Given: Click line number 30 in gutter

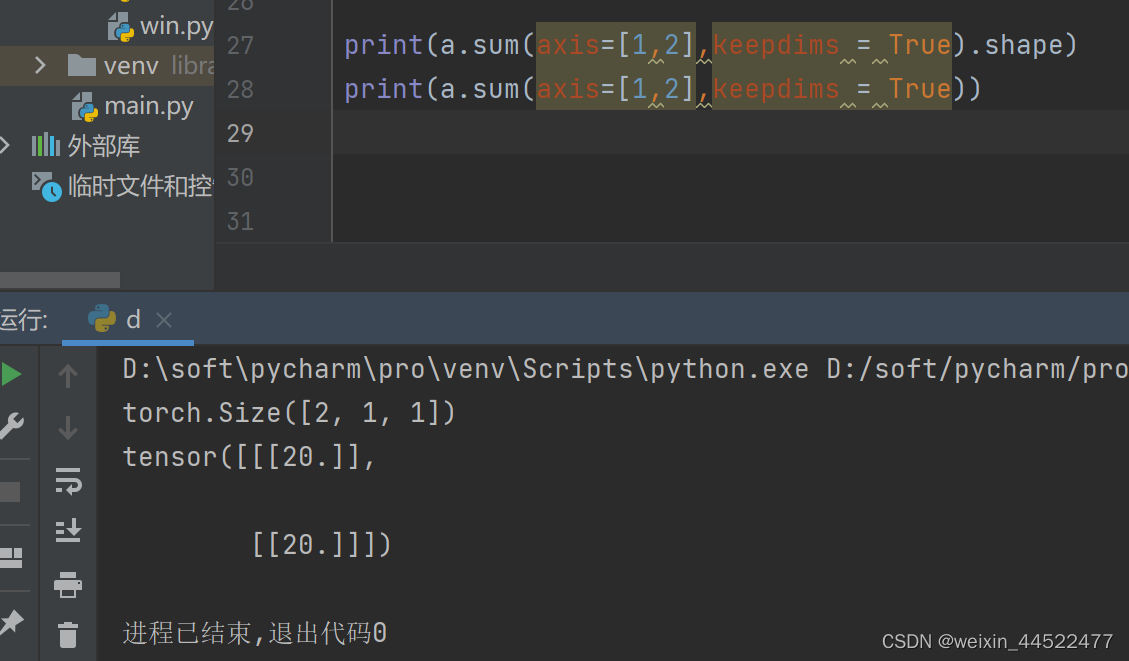Looking at the screenshot, I should tap(240, 177).
